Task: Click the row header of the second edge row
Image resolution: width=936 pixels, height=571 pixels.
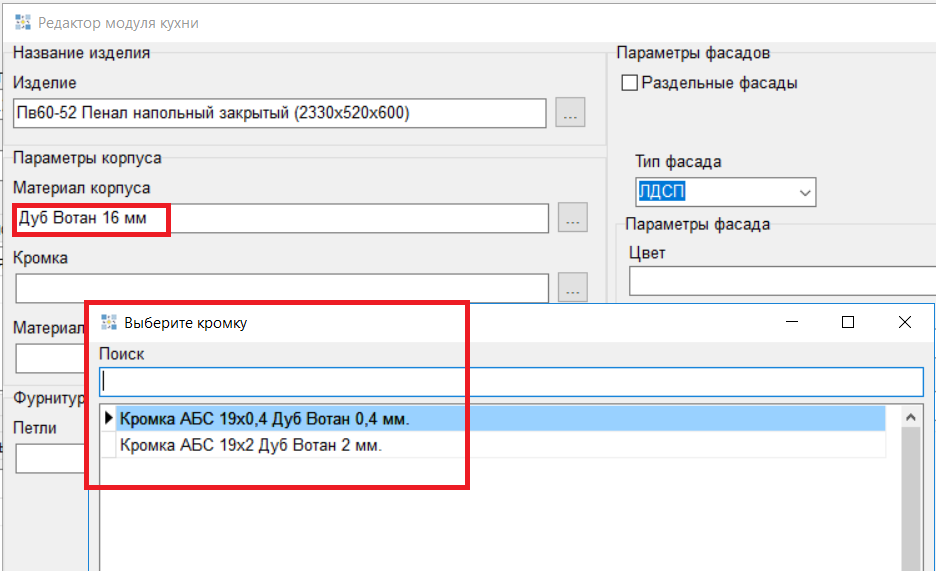Action: (x=109, y=446)
